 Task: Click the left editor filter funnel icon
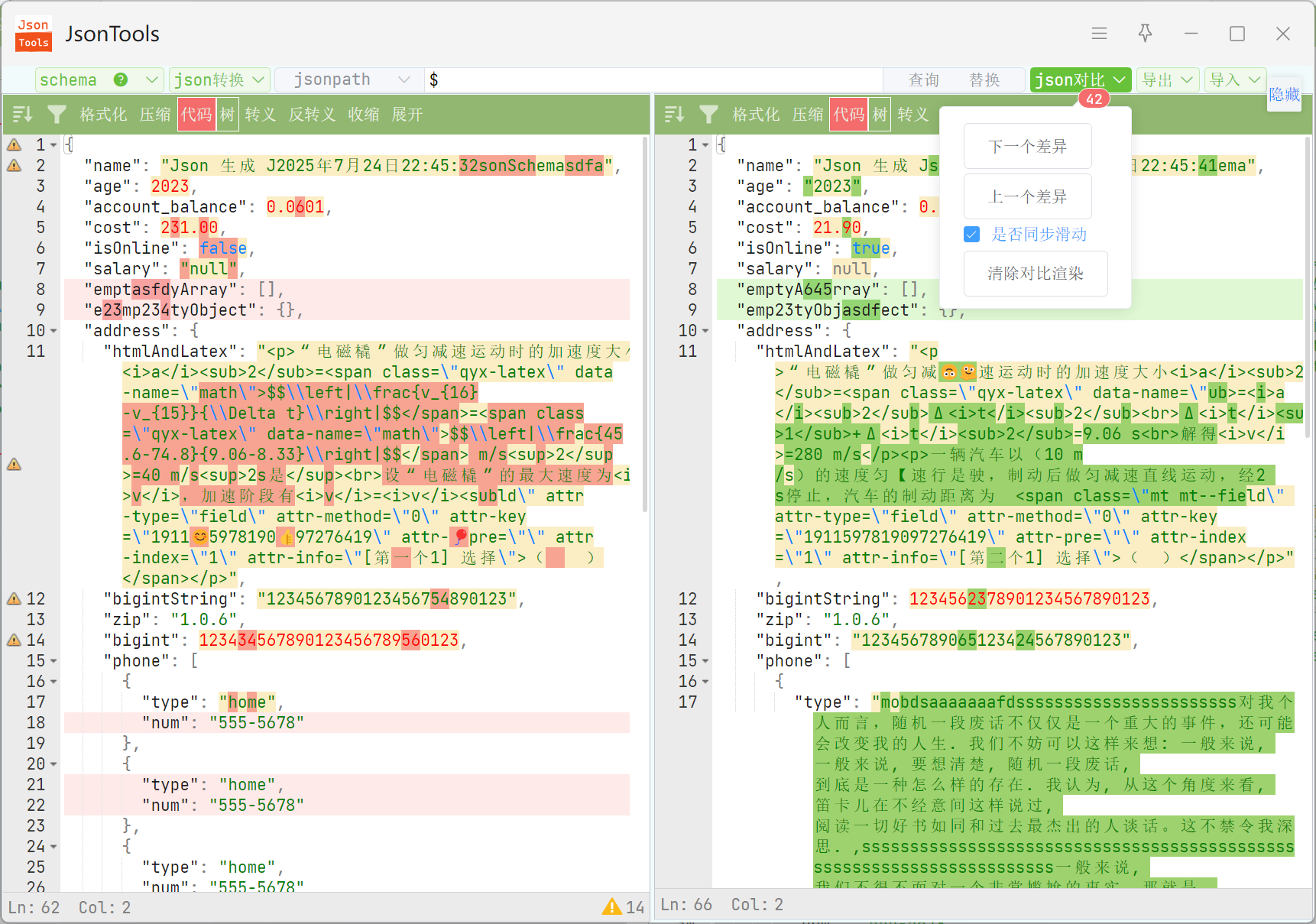57,115
